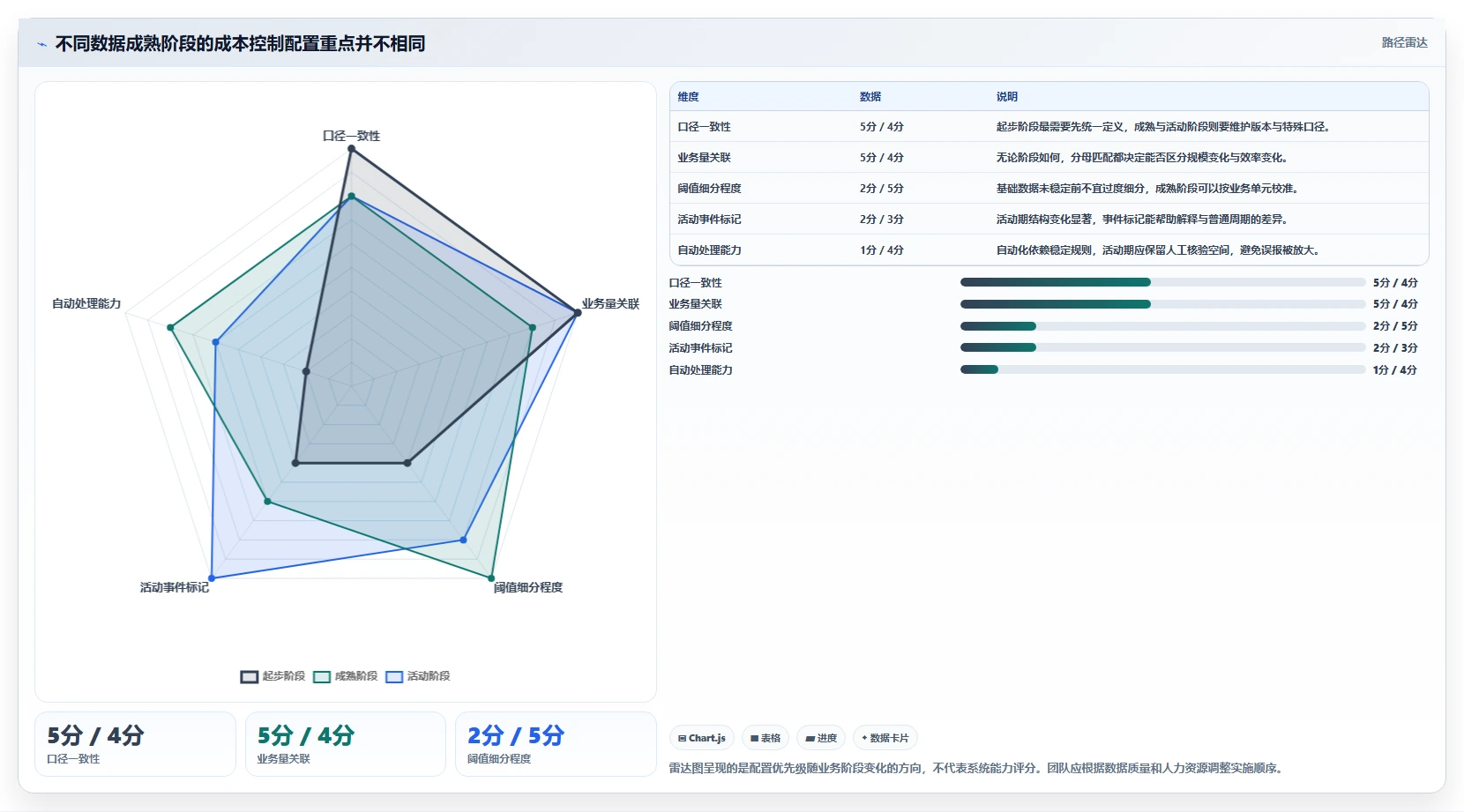This screenshot has height=812, width=1464.
Task: Click the Chart.js chip
Action: coord(702,738)
